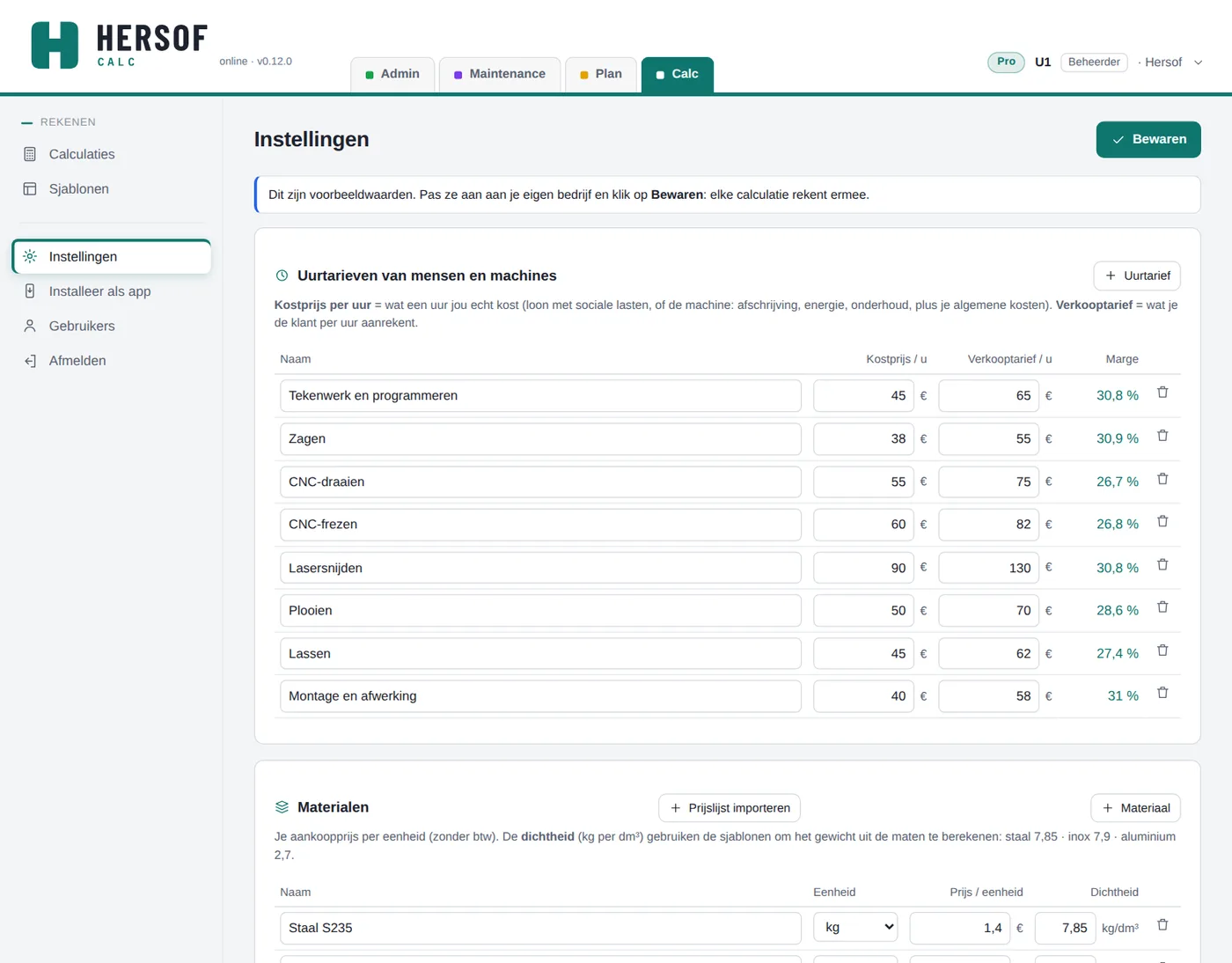Expand the Hersof account menu chevron
The width and height of the screenshot is (1232, 963).
(1198, 62)
